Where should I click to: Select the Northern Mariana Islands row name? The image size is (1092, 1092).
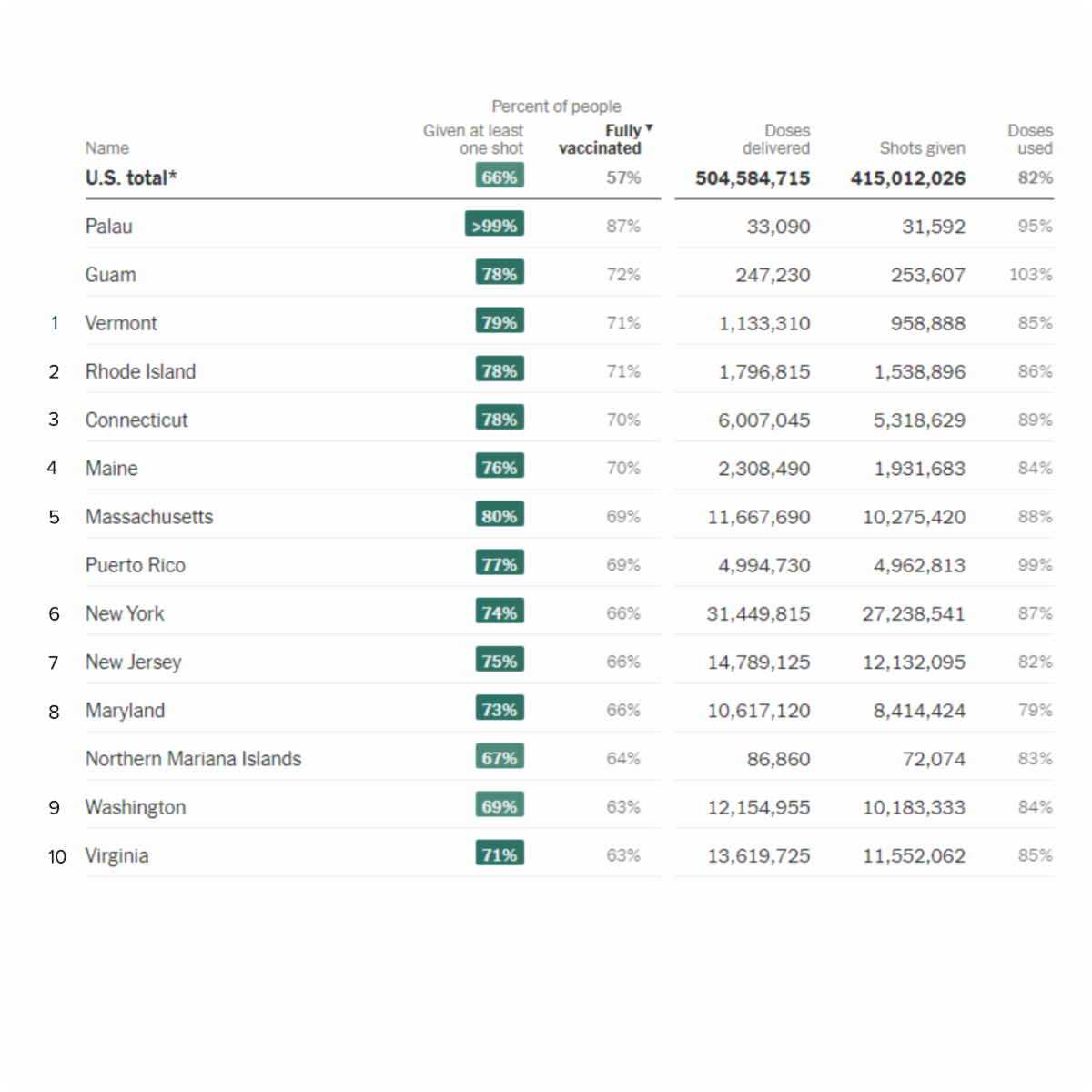click(193, 759)
